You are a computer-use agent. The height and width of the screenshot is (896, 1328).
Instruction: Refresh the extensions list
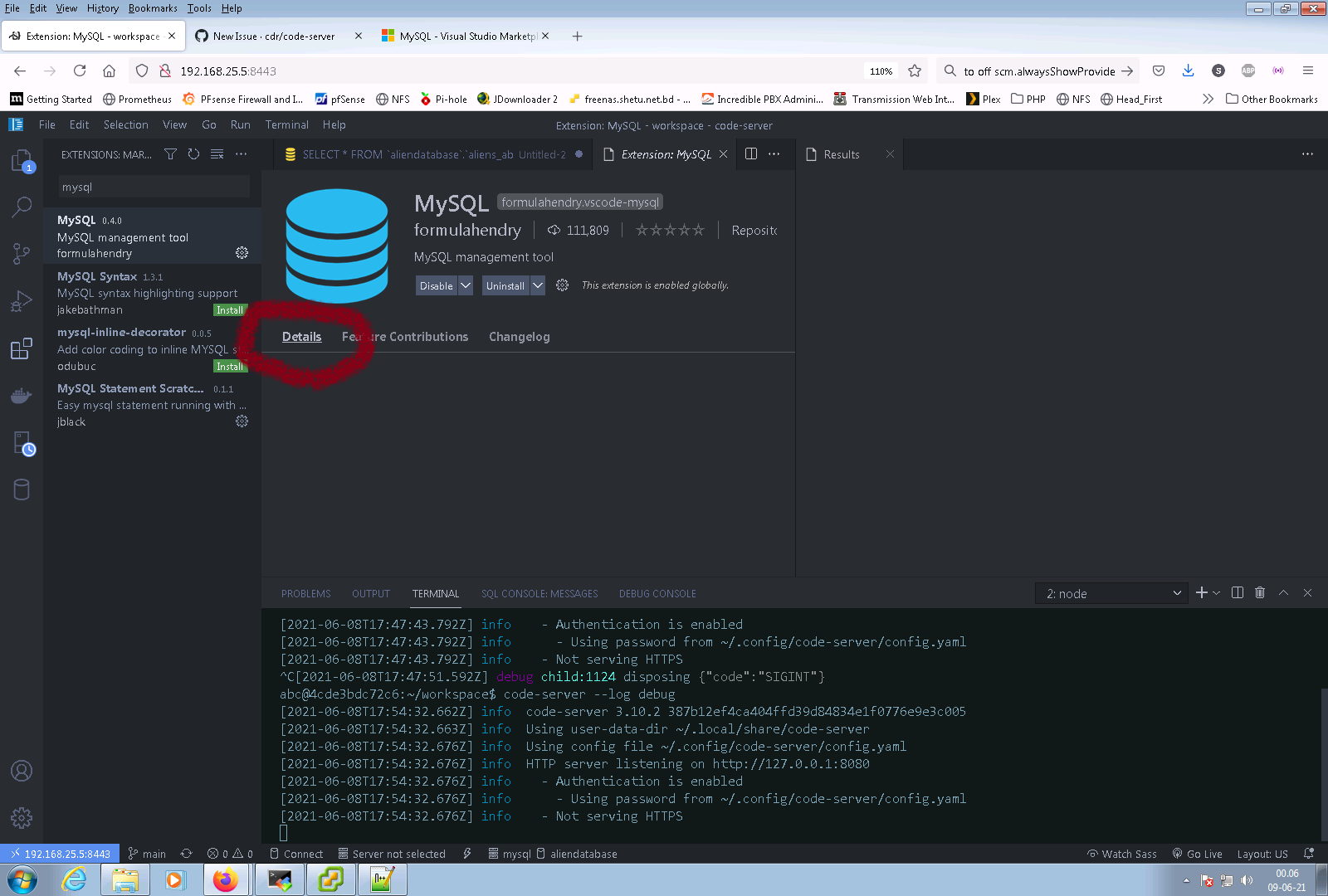(x=193, y=154)
